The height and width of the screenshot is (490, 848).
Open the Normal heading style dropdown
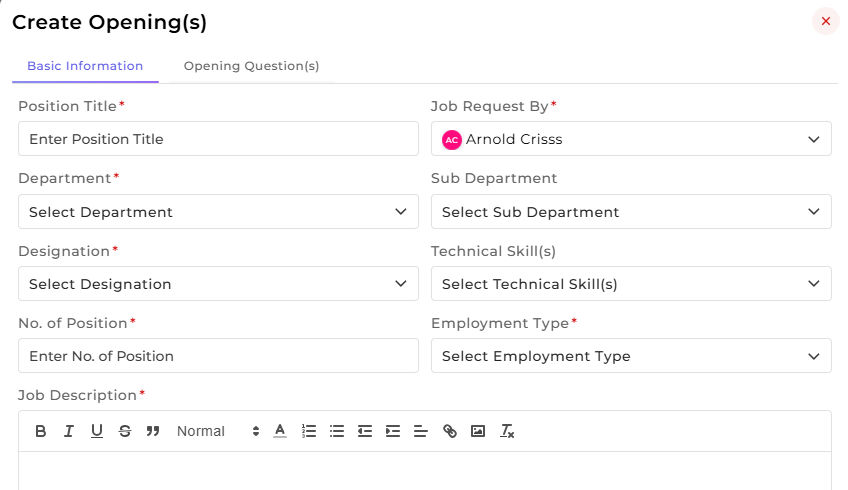(218, 431)
